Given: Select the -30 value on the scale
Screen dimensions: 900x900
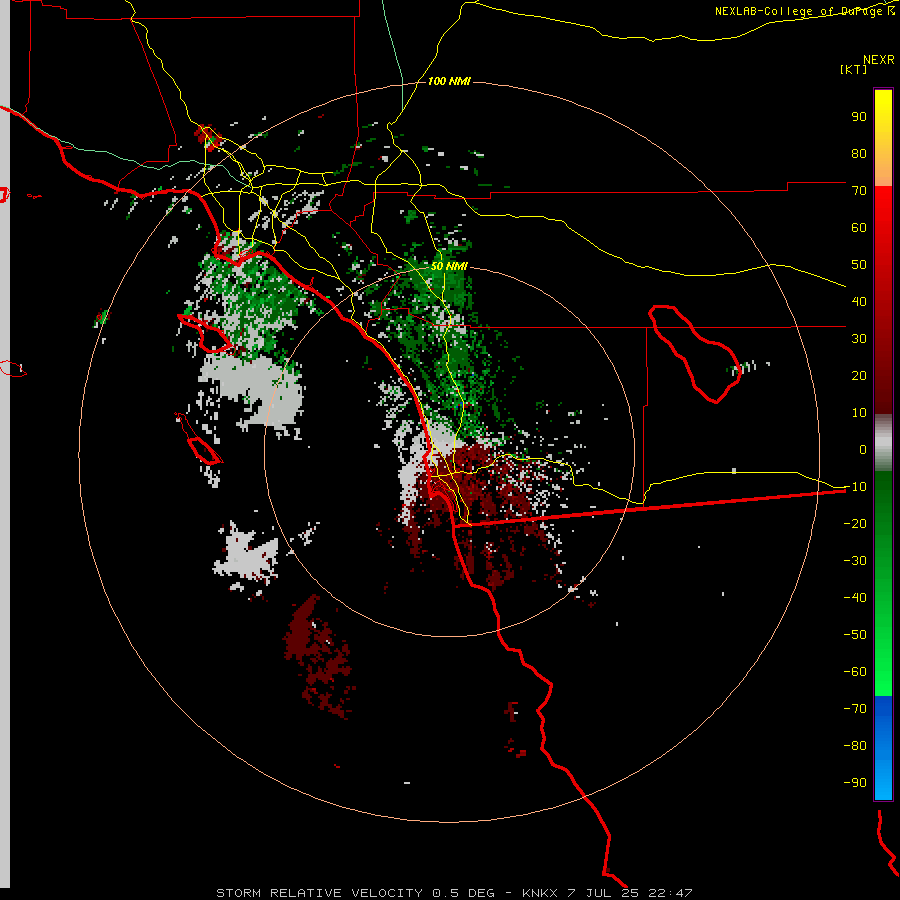Looking at the screenshot, I should tap(855, 561).
